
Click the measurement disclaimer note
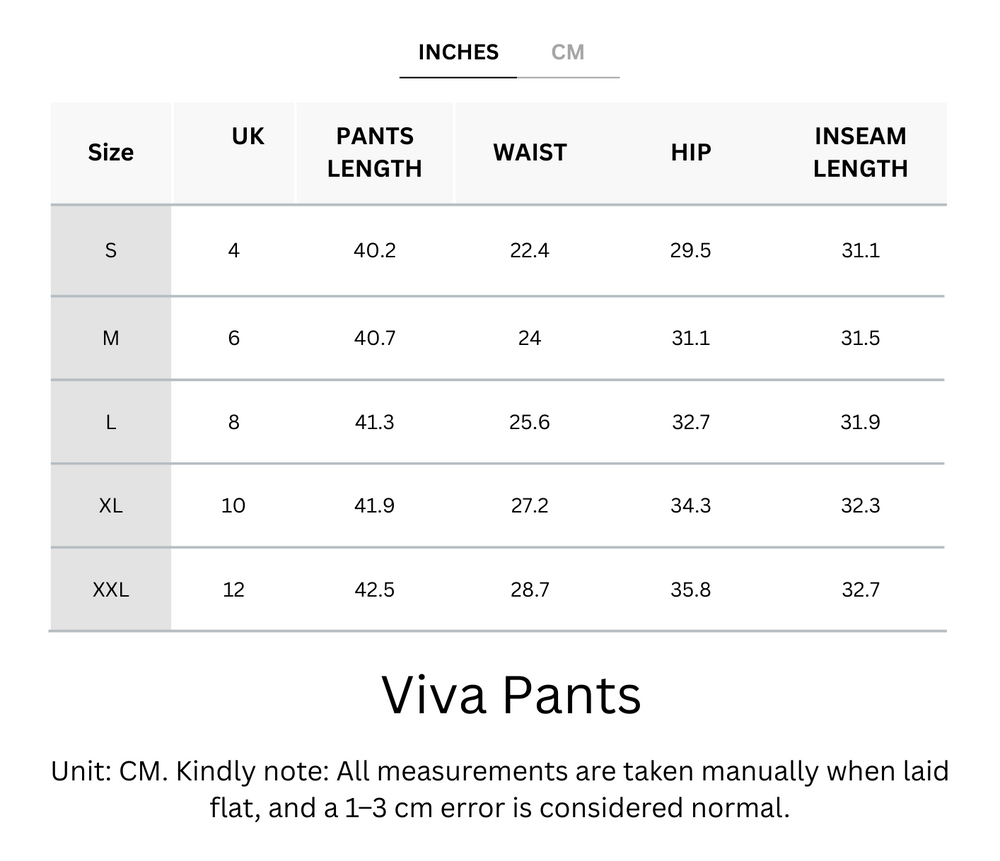pos(500,787)
